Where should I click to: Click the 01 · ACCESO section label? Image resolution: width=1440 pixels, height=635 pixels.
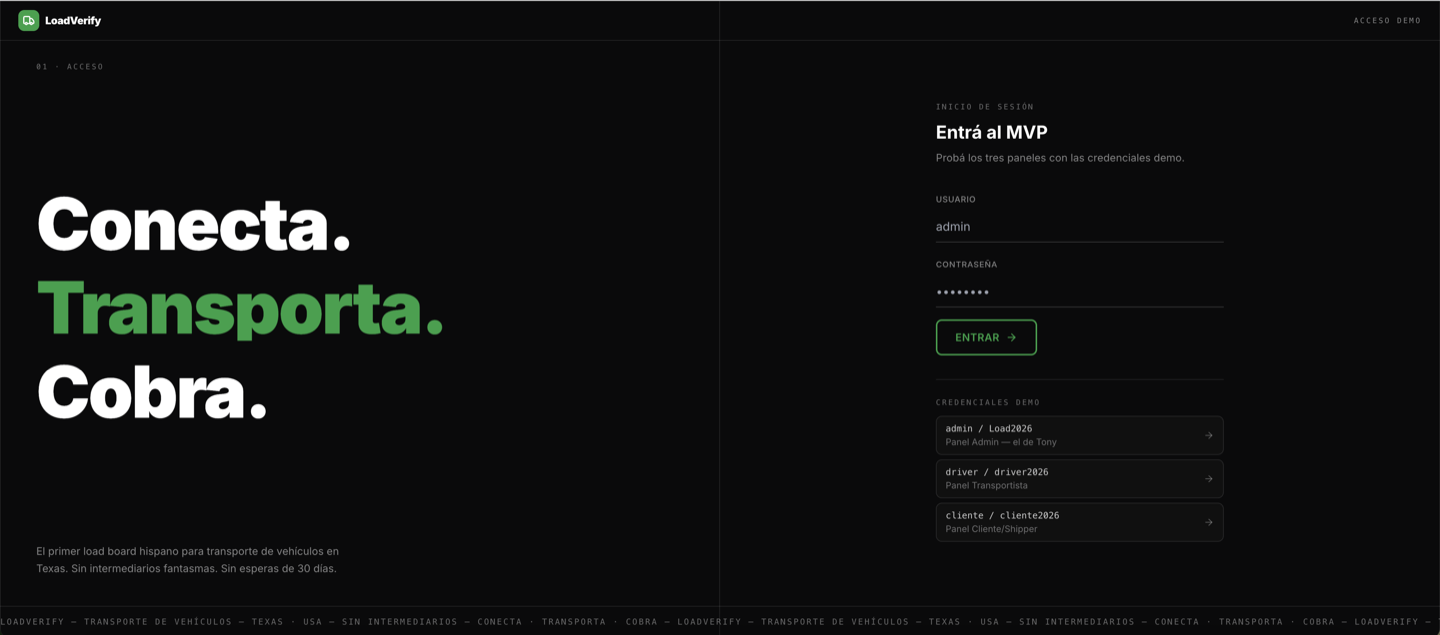click(x=70, y=67)
